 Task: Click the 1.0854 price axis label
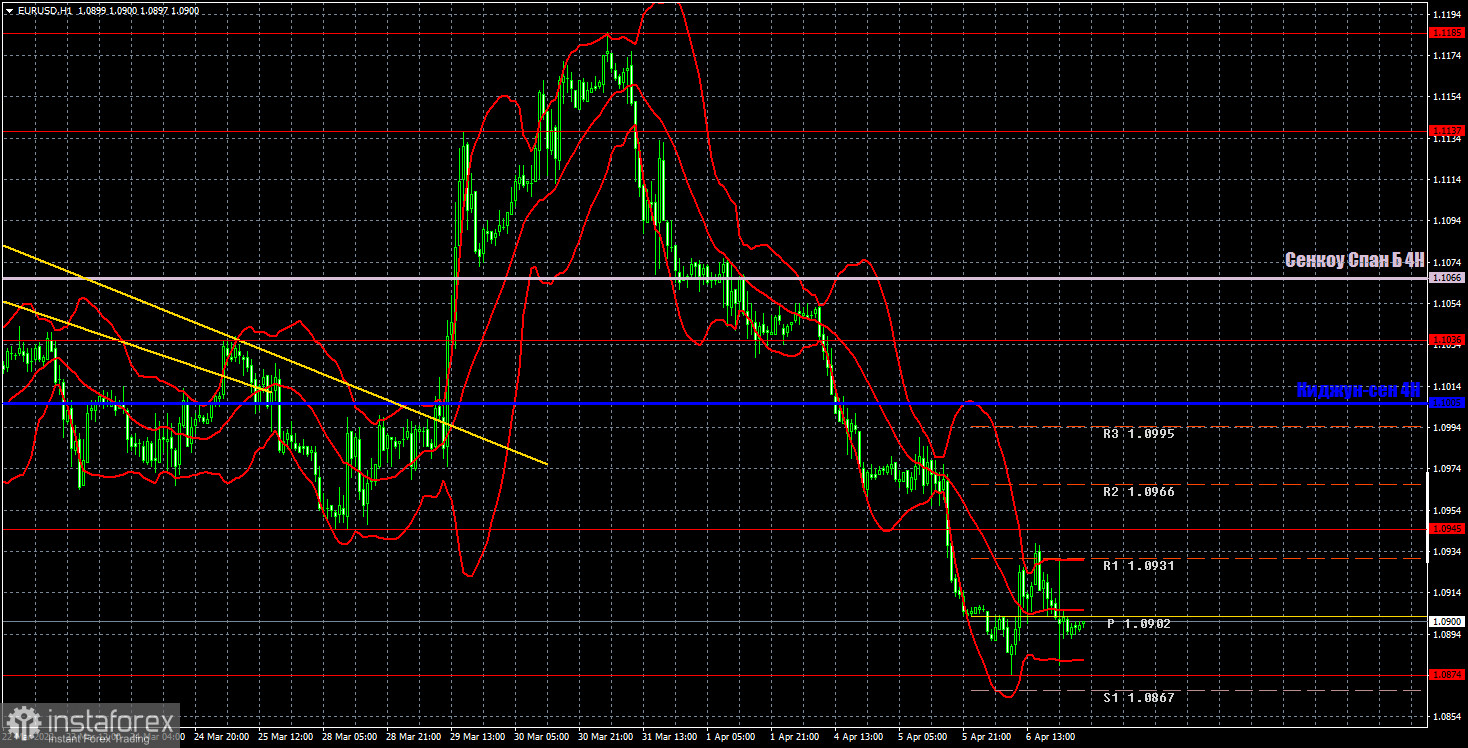(1447, 716)
